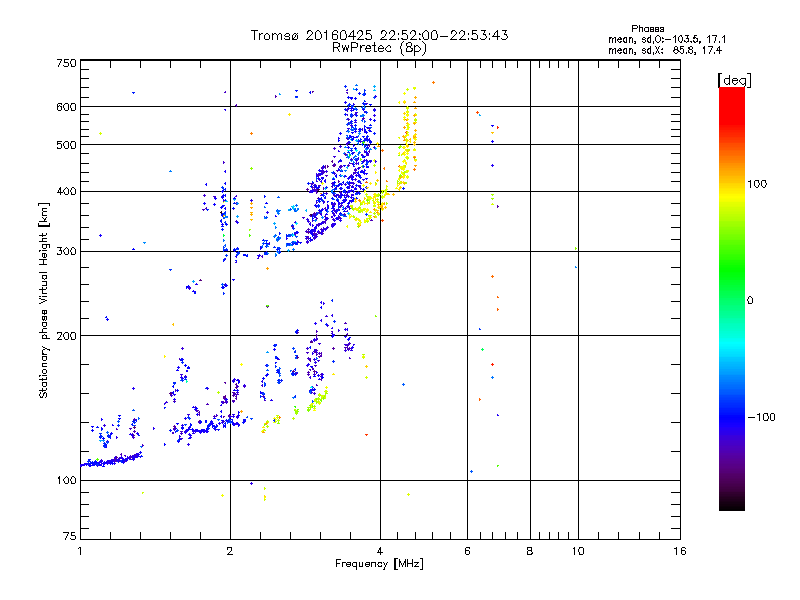
Task: Click the y-axis label "750"
Action: tap(66, 63)
